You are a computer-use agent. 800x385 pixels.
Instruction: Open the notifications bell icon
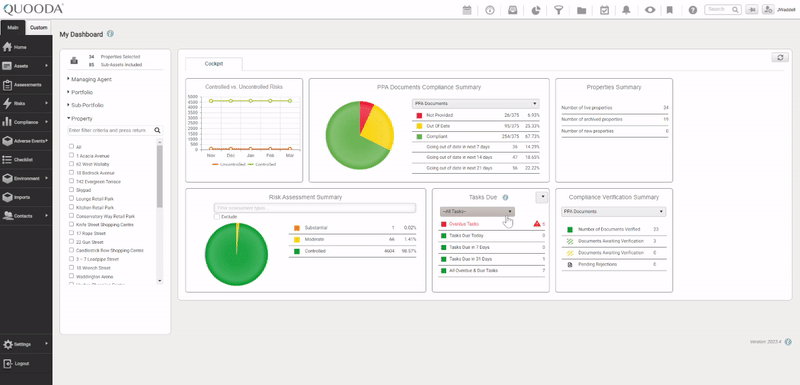[x=627, y=10]
